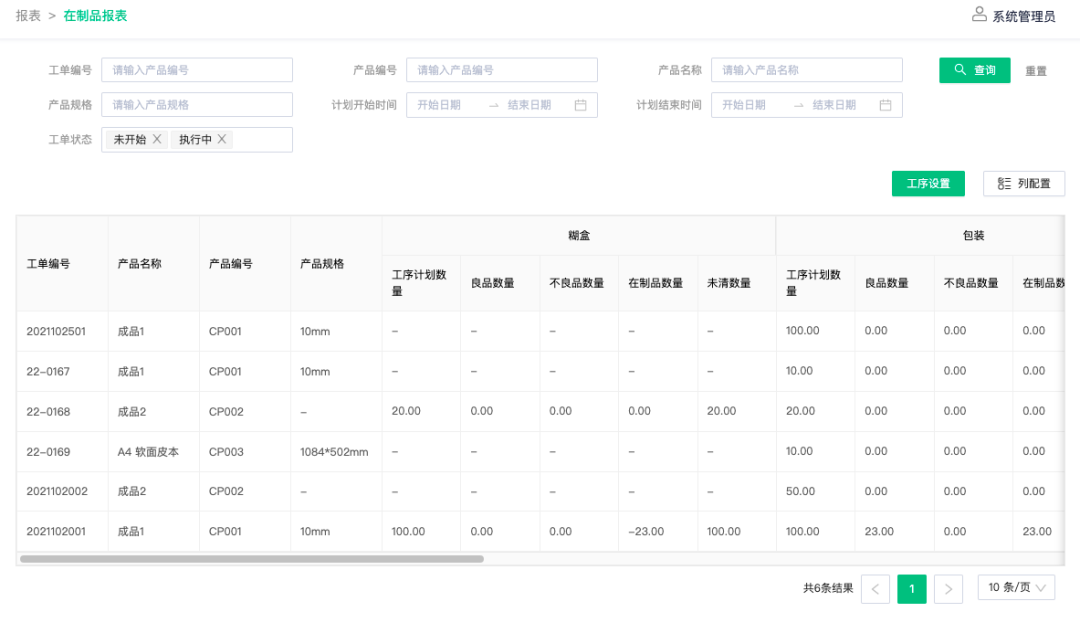Image resolution: width=1080 pixels, height=633 pixels.
Task: Remove the 未开始 status tag
Action: click(x=157, y=139)
